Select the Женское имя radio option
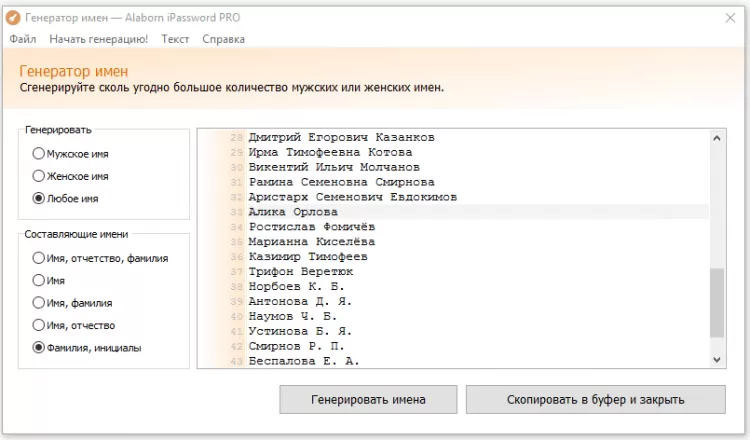This screenshot has width=750, height=440. coord(39,176)
